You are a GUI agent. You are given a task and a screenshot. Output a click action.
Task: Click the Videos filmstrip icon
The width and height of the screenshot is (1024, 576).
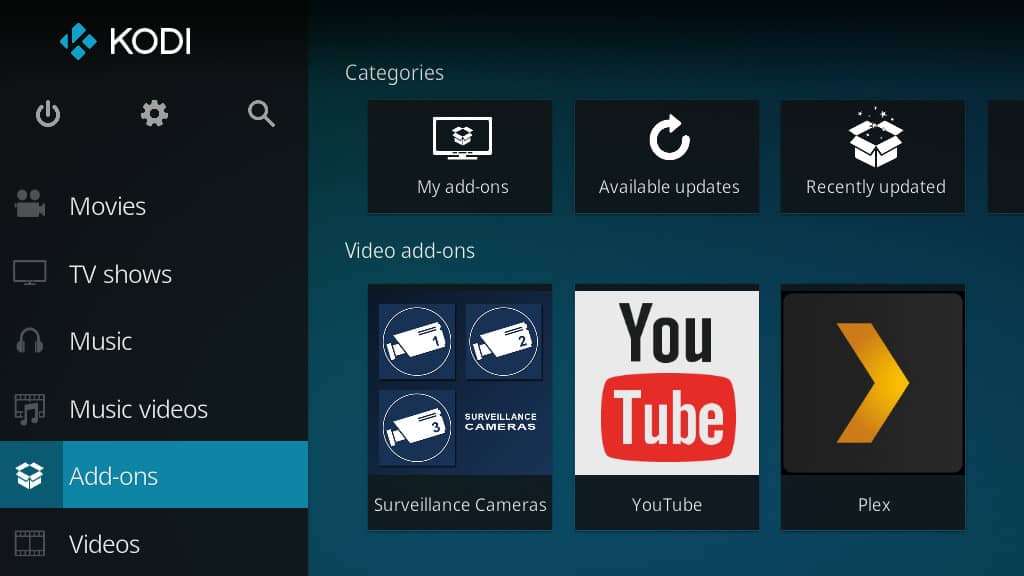pyautogui.click(x=29, y=543)
